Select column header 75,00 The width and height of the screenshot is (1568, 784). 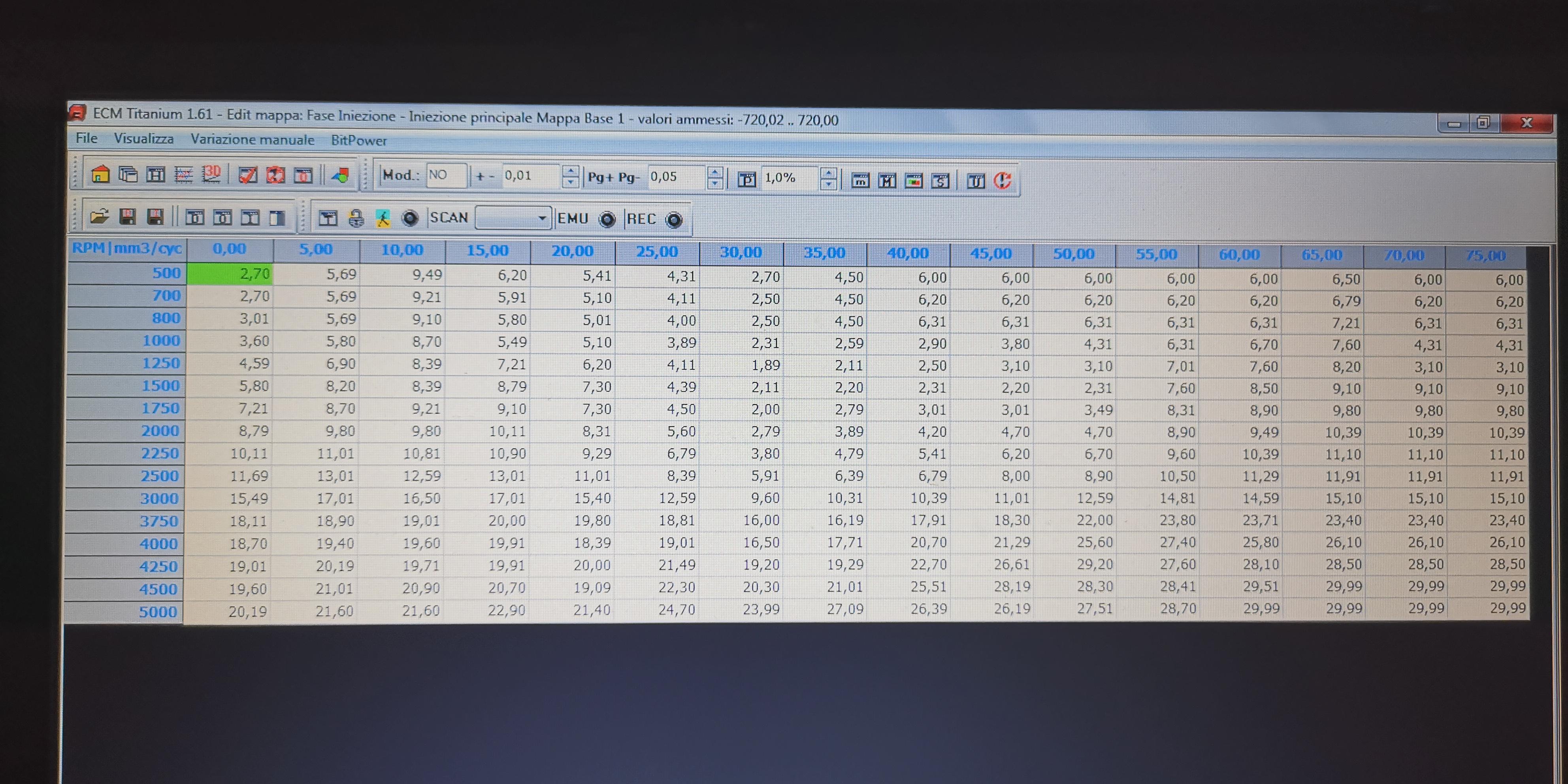[1486, 256]
